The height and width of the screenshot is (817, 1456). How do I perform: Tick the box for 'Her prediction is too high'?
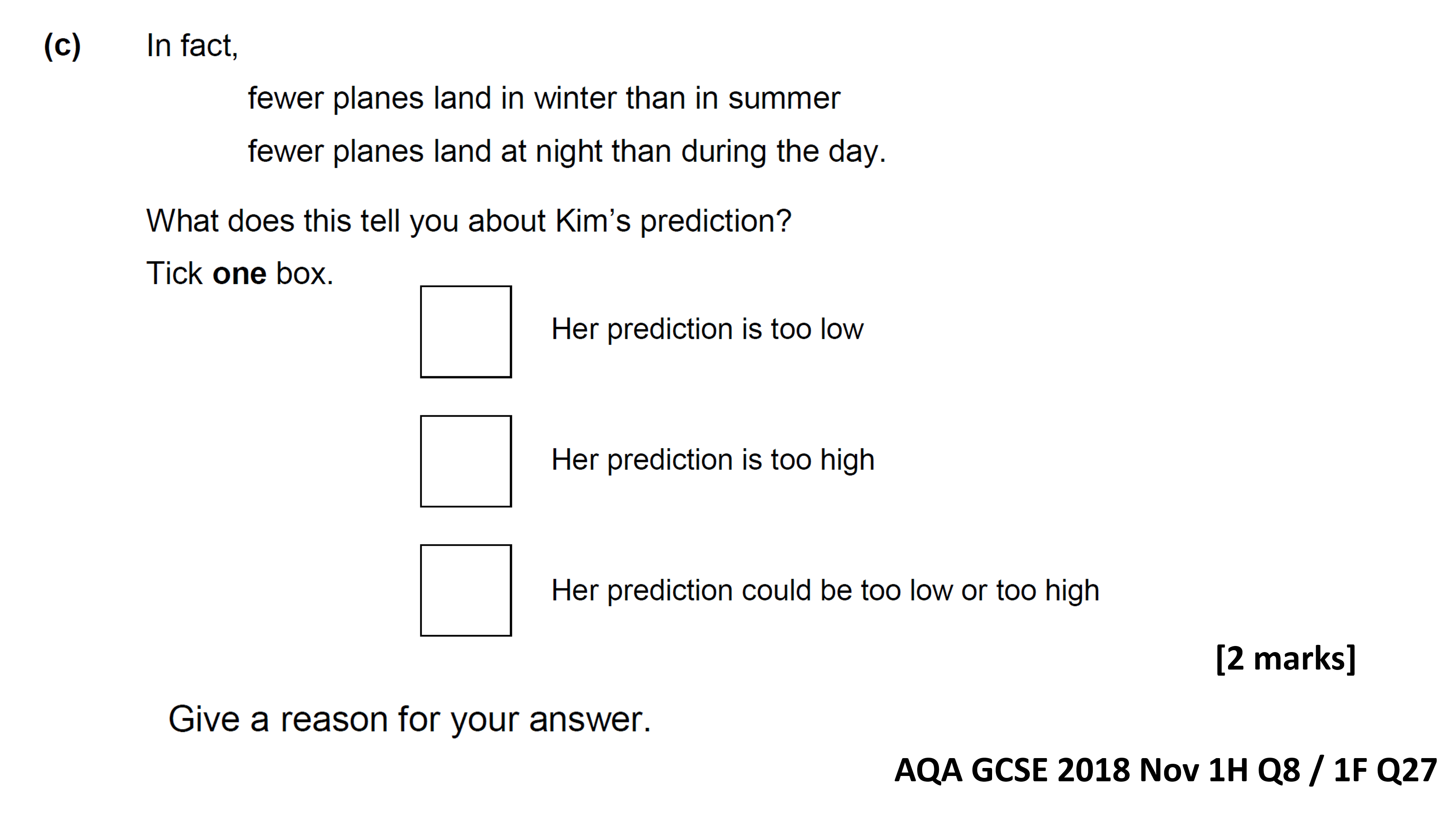pyautogui.click(x=466, y=461)
